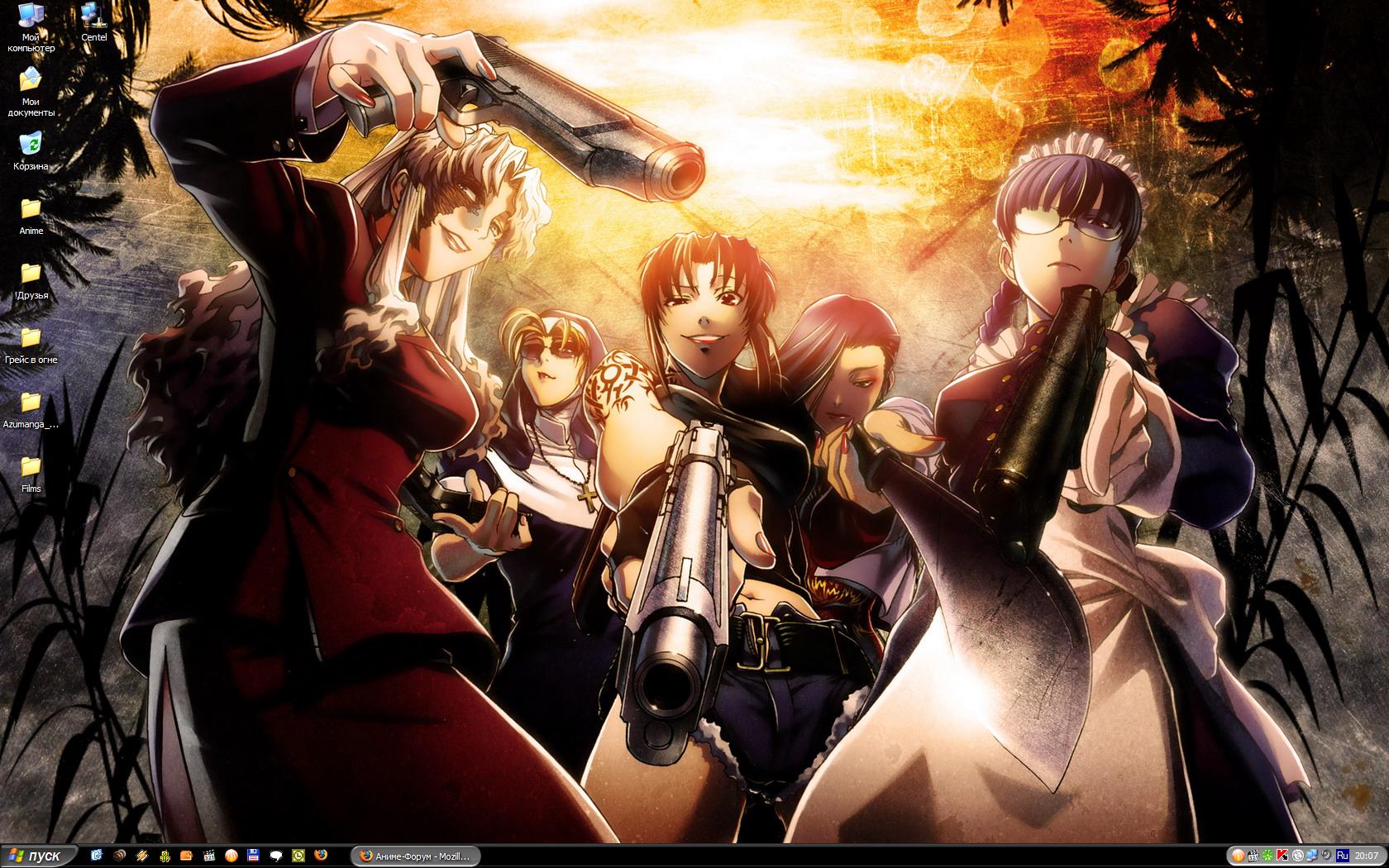Click the brown round quick launch icon
Viewport: 1389px width, 868px height.
tap(120, 856)
